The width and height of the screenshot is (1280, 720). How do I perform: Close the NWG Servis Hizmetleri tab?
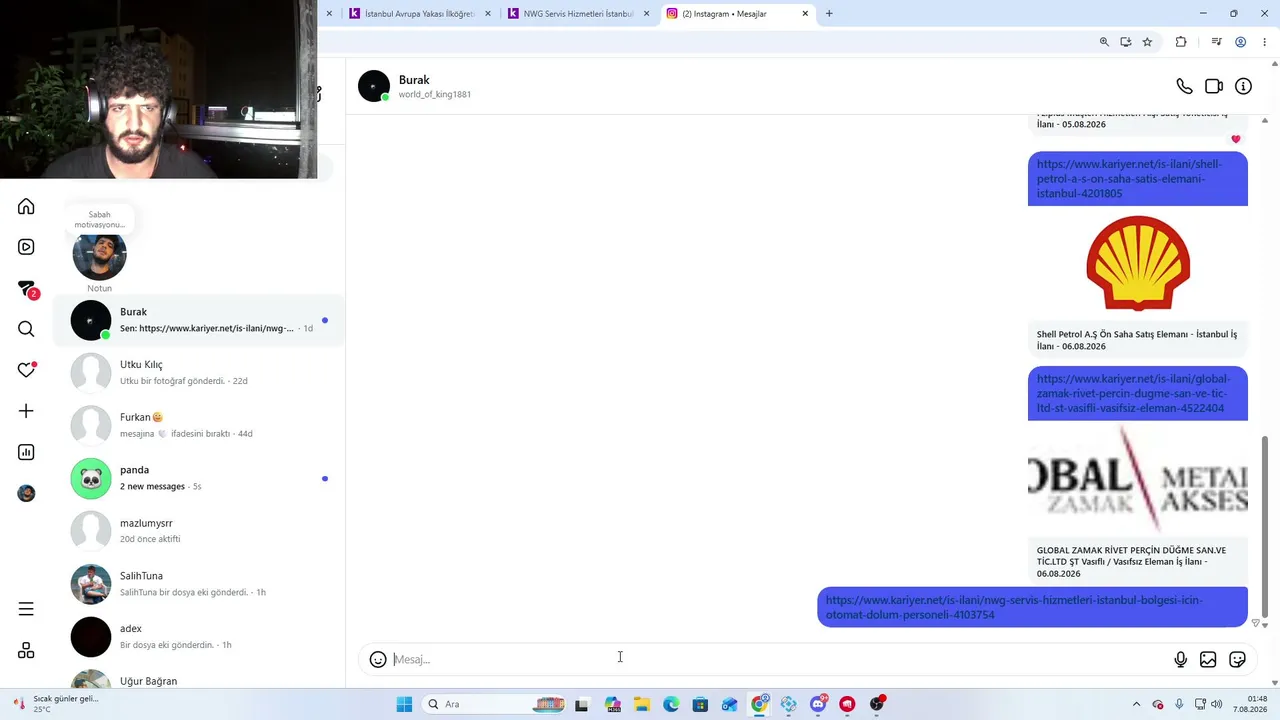coord(646,14)
